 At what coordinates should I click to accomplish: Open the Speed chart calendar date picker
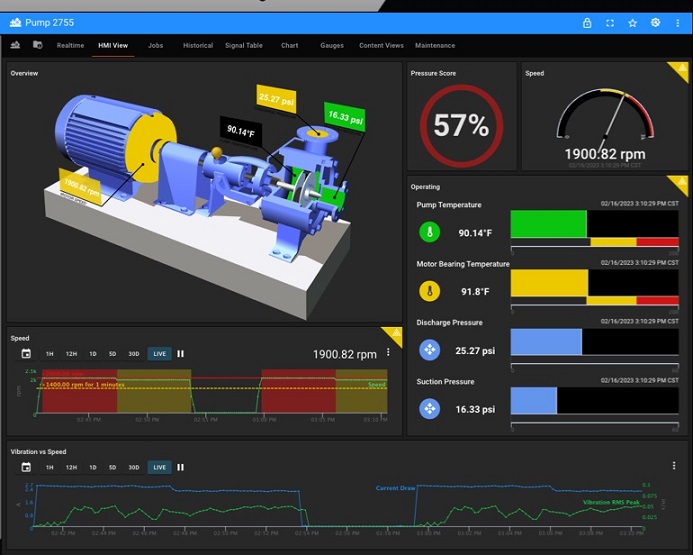[26, 354]
